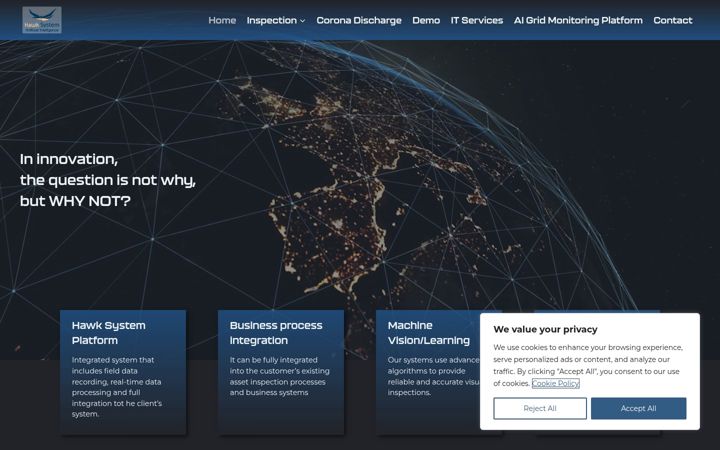Click the 'We value your privacy' heading

tap(546, 329)
